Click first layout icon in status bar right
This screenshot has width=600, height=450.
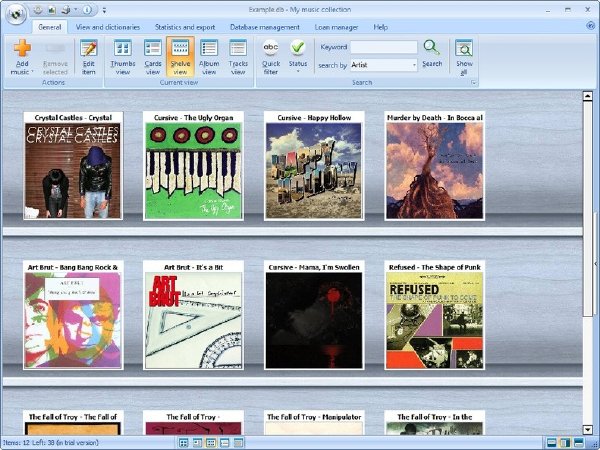pyautogui.click(x=551, y=443)
